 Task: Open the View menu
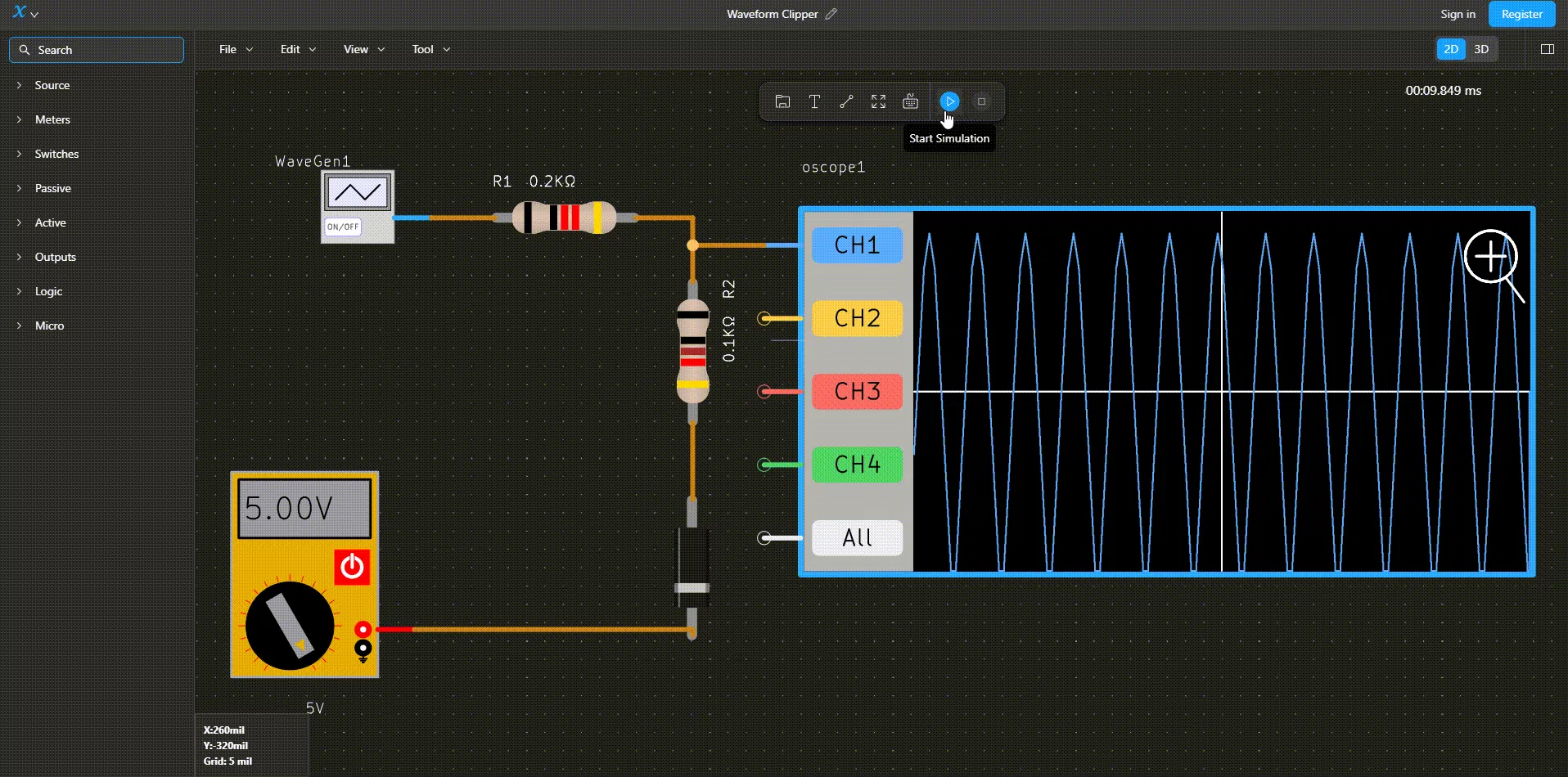[x=364, y=49]
